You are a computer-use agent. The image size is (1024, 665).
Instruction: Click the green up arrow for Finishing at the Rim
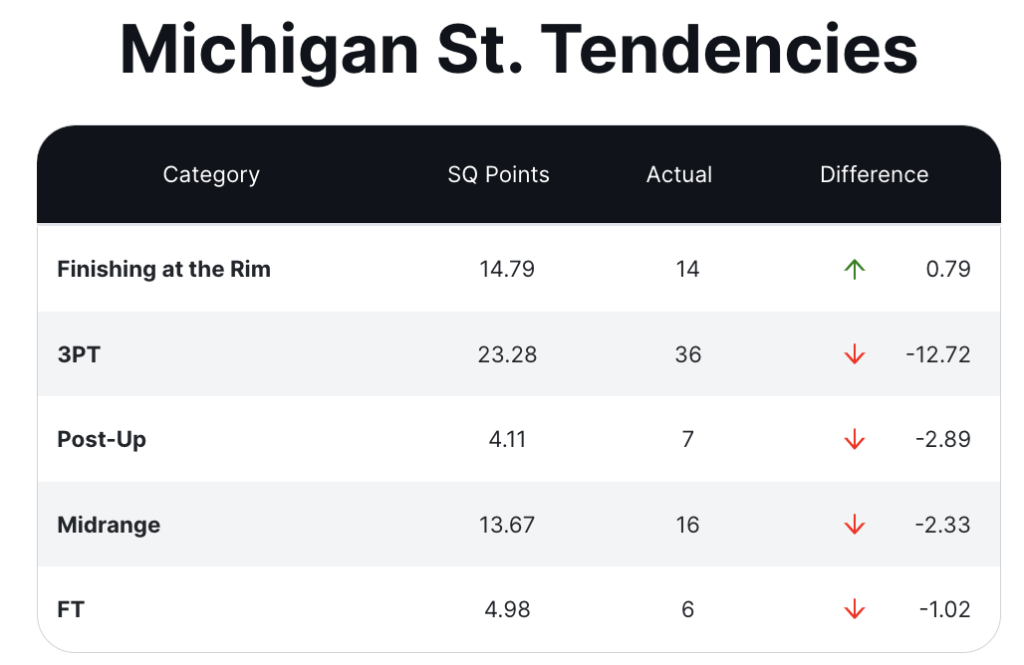[854, 269]
